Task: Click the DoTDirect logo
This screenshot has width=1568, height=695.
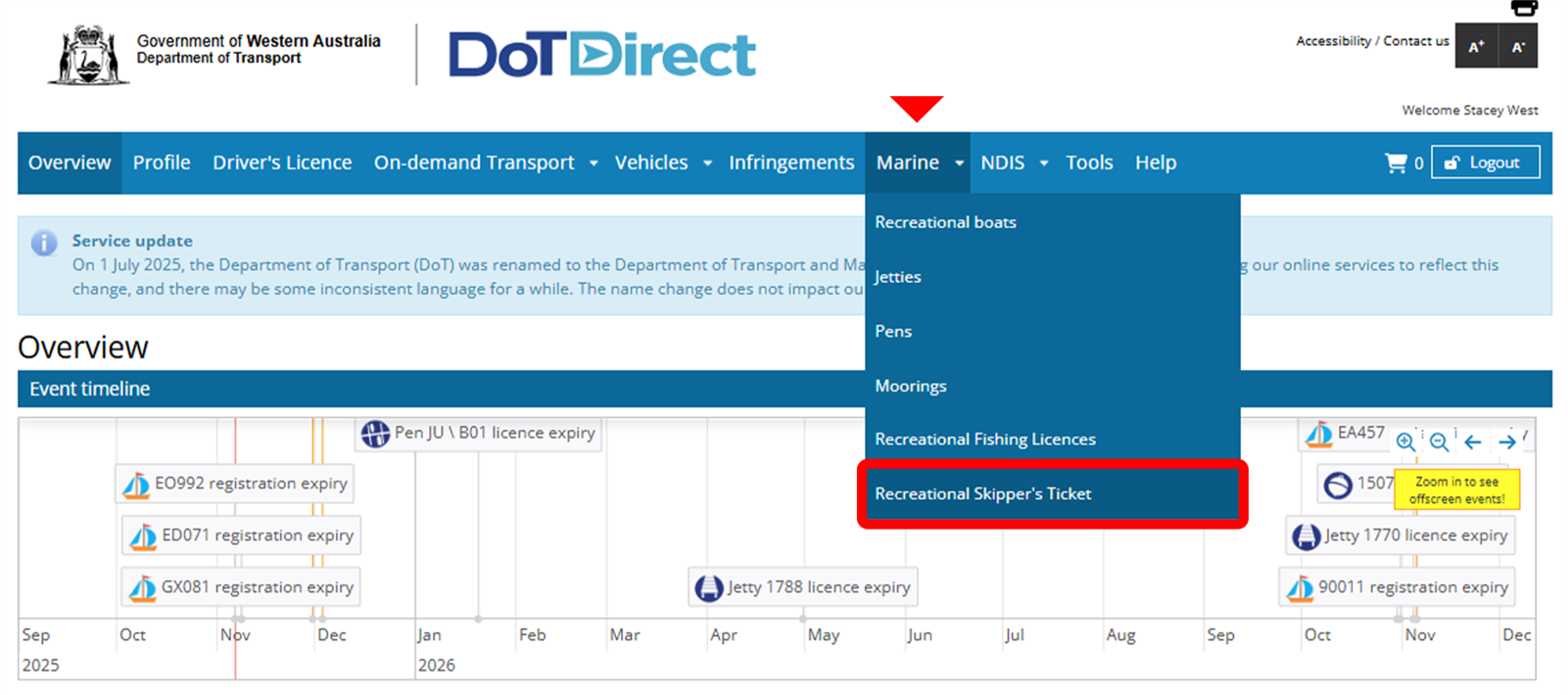Action: coord(601,55)
